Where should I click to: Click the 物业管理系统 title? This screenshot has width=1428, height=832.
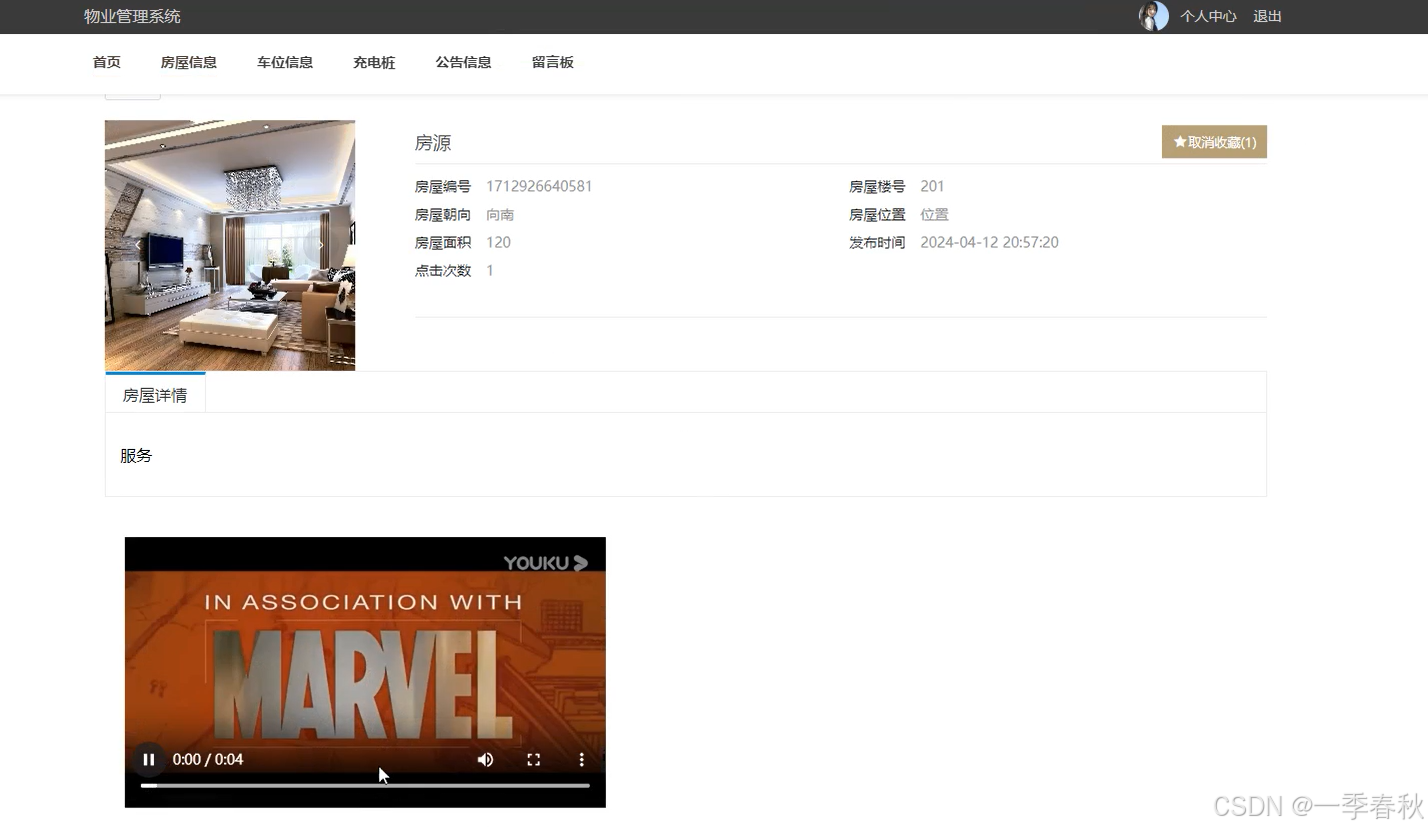132,16
